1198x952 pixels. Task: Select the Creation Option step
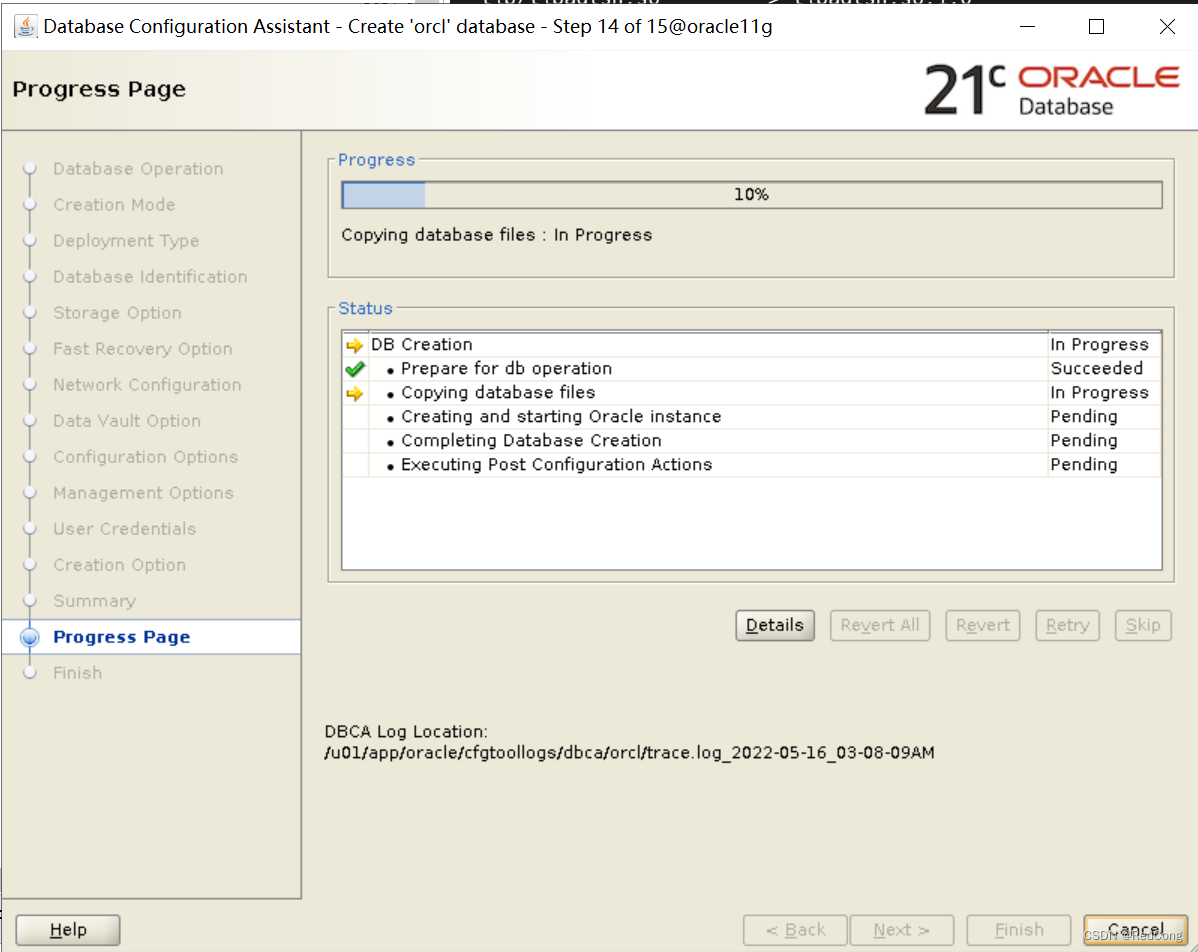coord(119,565)
